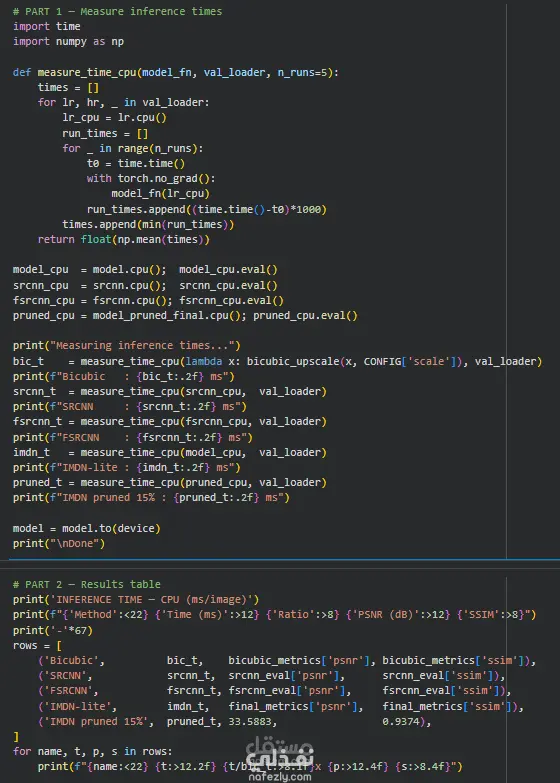The image size is (560, 783).
Task: Click the 'imdn_t = measure_time_cpu(model_cpu' line
Action: click(x=169, y=452)
